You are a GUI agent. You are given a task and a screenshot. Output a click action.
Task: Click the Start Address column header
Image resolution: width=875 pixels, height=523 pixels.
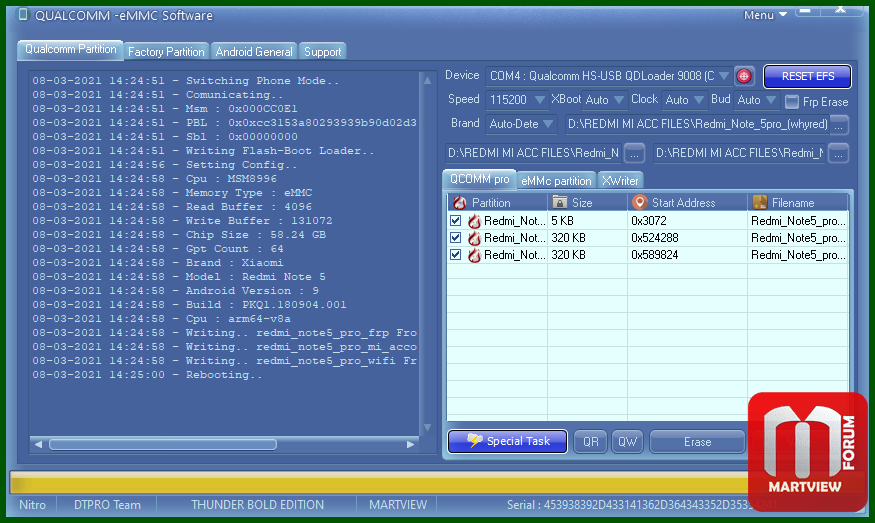point(687,202)
